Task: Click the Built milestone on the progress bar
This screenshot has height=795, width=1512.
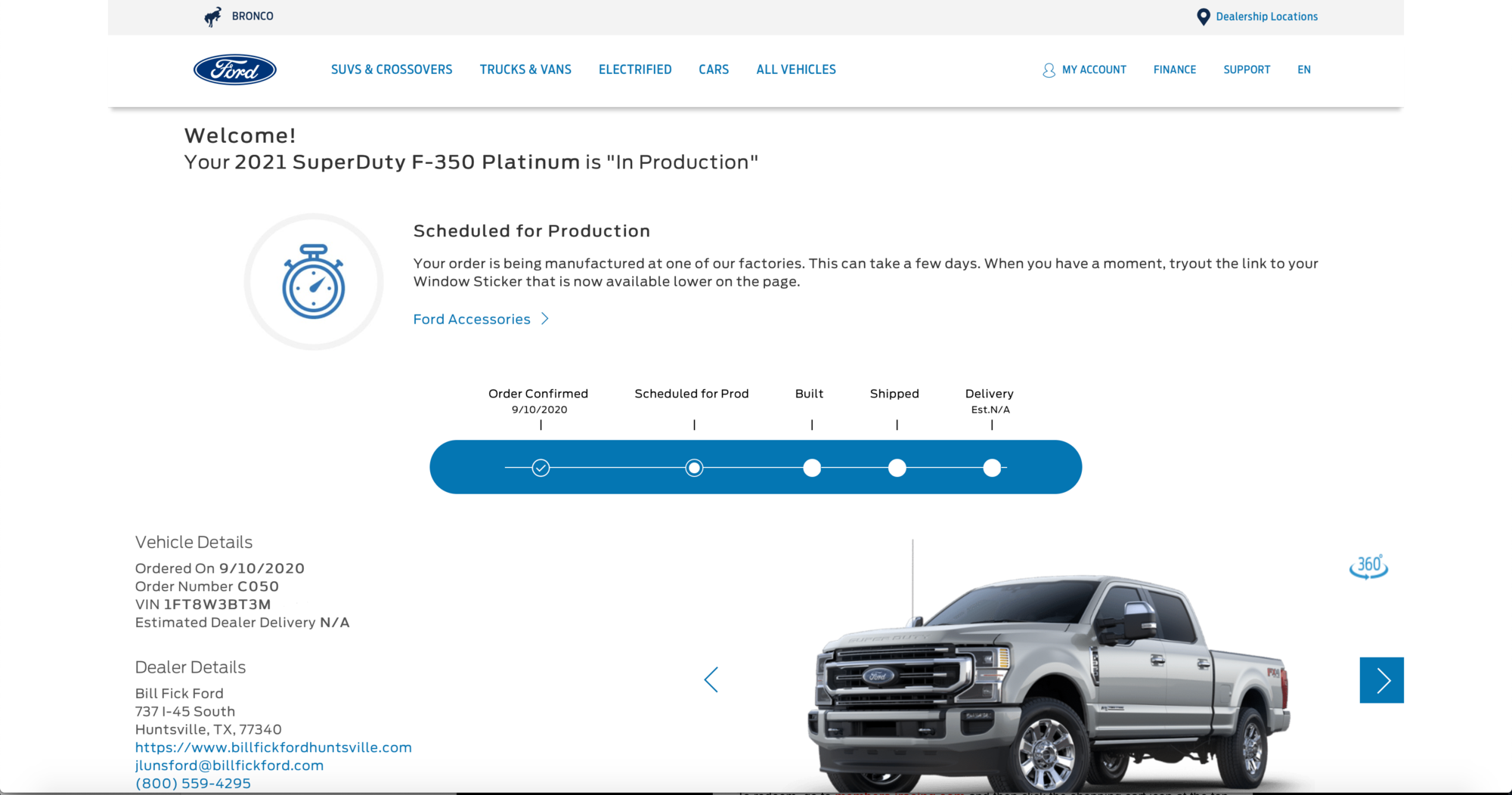Action: point(811,468)
